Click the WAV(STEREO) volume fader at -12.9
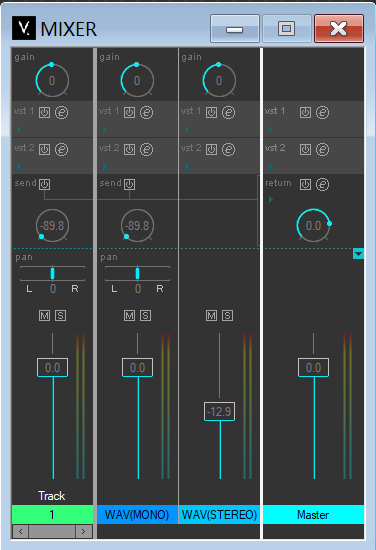This screenshot has width=376, height=550. coord(220,411)
